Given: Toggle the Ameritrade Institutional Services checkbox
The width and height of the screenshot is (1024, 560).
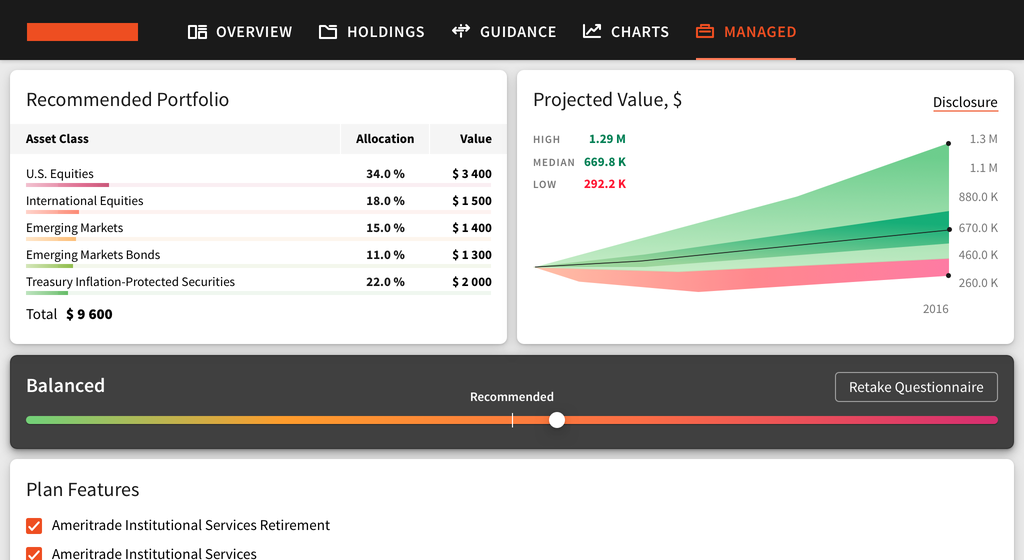Looking at the screenshot, I should [34, 553].
